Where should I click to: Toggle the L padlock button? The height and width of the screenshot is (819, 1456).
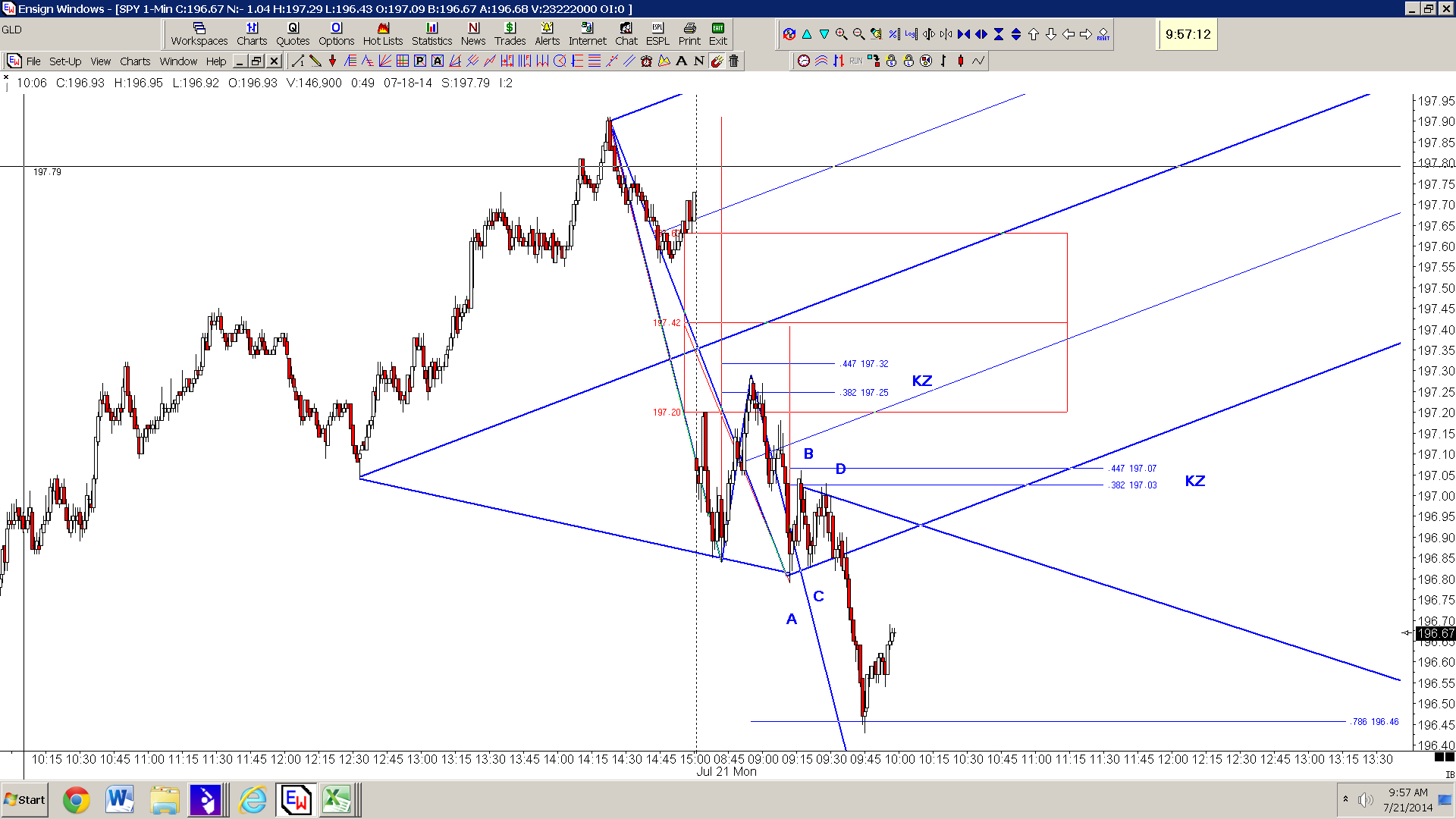pos(908,61)
